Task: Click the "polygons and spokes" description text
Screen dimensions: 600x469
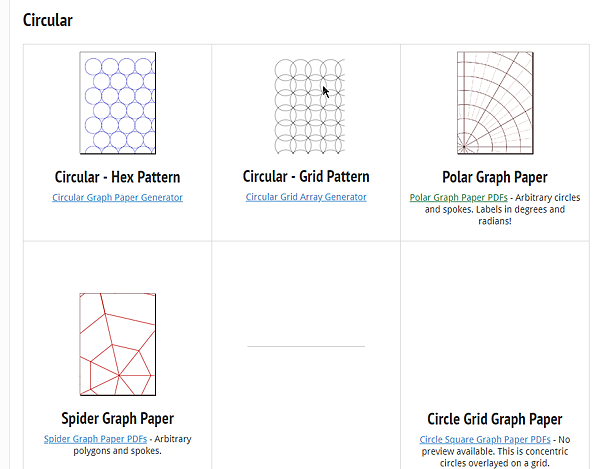Action: tap(118, 451)
